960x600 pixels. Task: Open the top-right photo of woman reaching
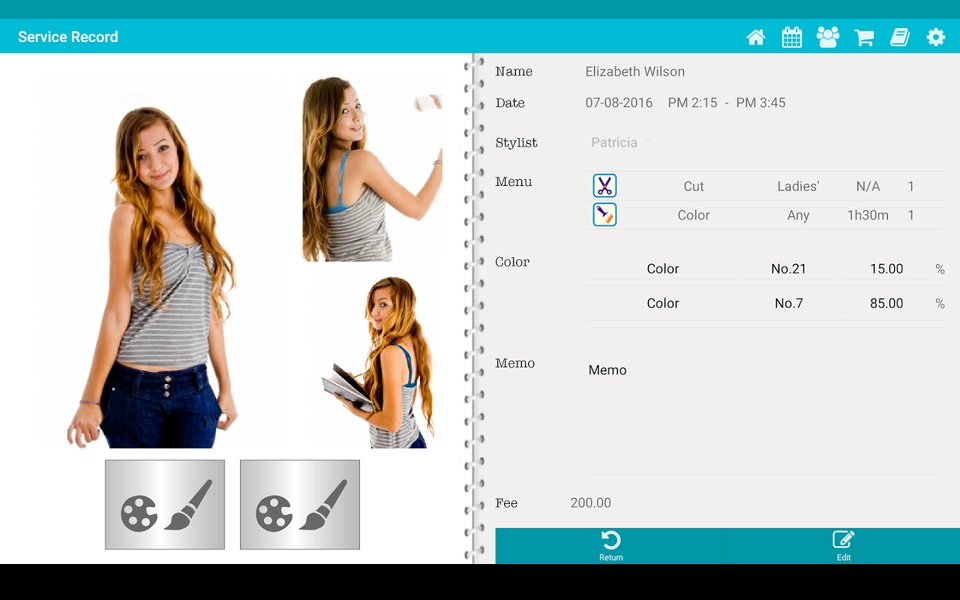point(372,169)
